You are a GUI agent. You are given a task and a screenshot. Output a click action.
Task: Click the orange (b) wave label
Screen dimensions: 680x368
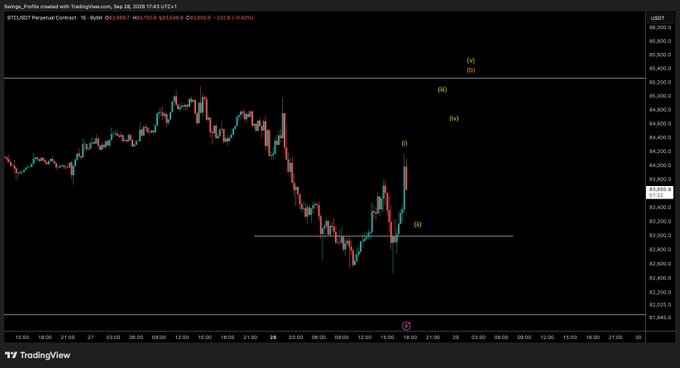[471, 70]
